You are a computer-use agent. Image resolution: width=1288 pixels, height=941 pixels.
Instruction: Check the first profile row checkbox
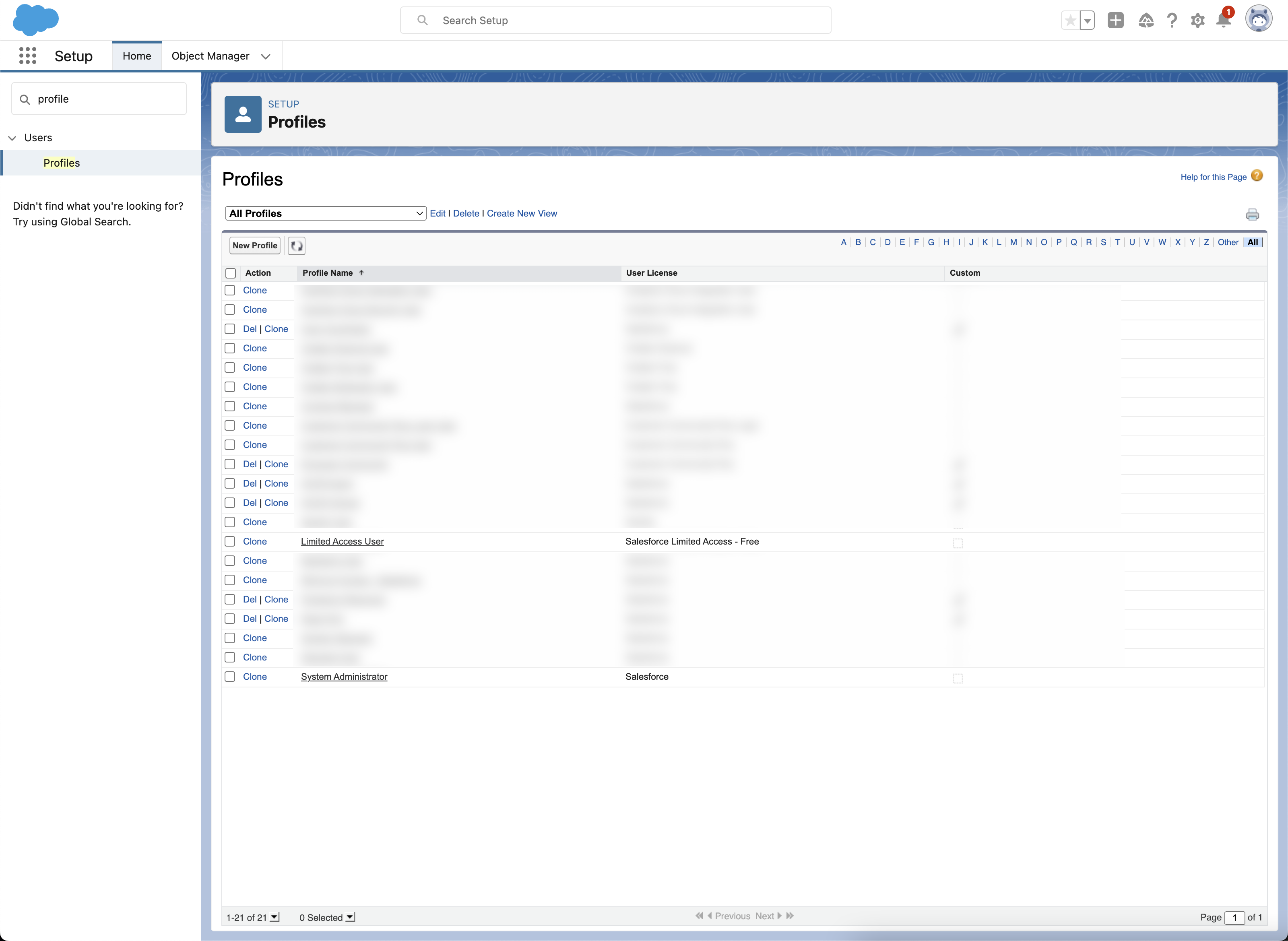tap(230, 290)
